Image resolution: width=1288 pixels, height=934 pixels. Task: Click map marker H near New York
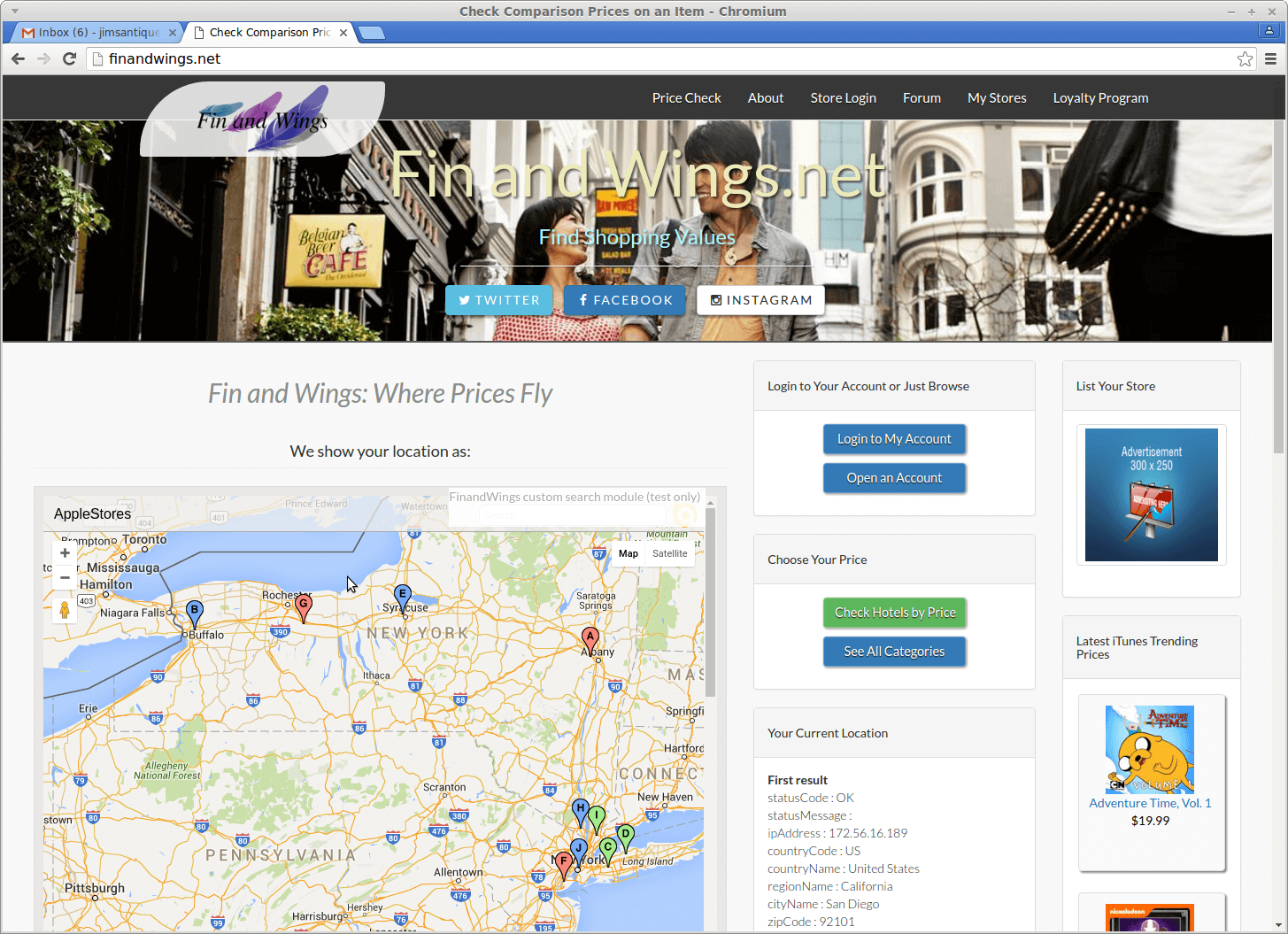(x=581, y=812)
